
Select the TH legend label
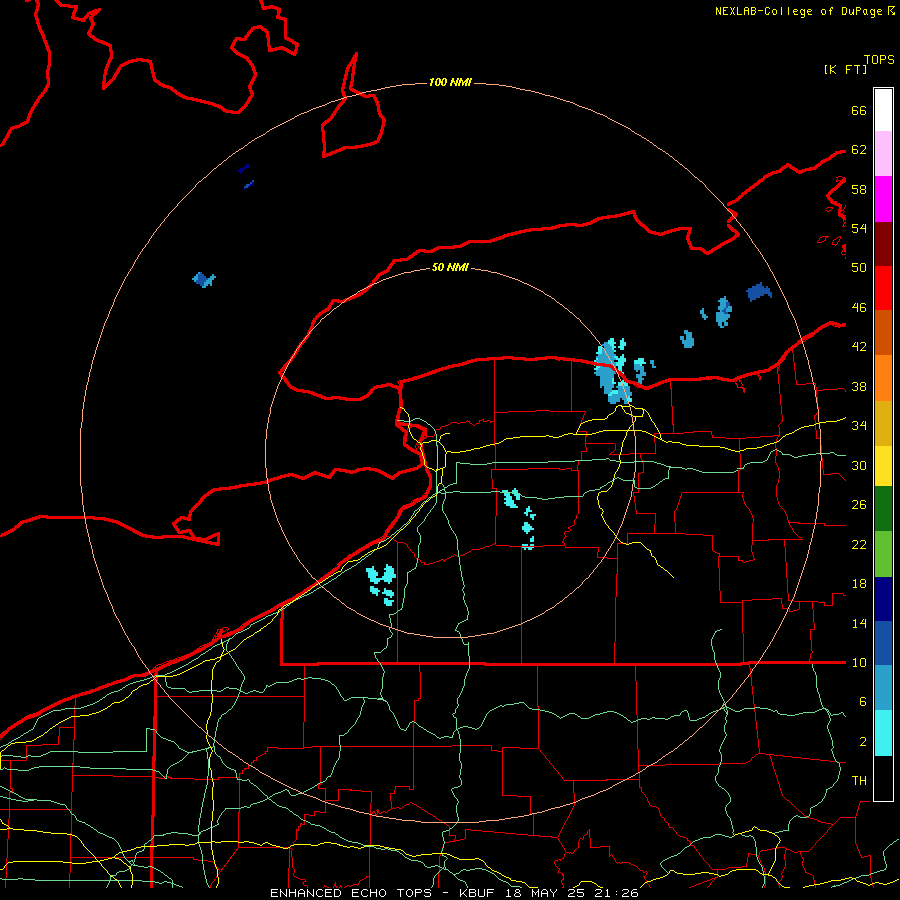(x=859, y=781)
